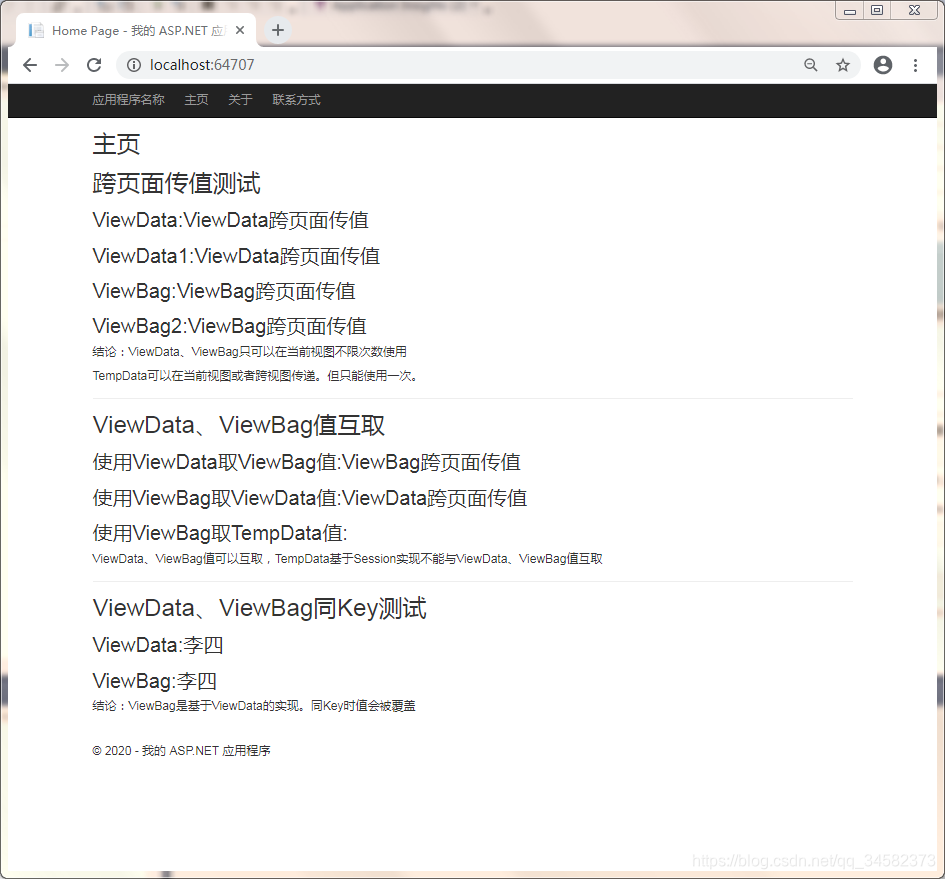The height and width of the screenshot is (879, 945).
Task: Click the ViewBag:李四 line
Action: (154, 681)
